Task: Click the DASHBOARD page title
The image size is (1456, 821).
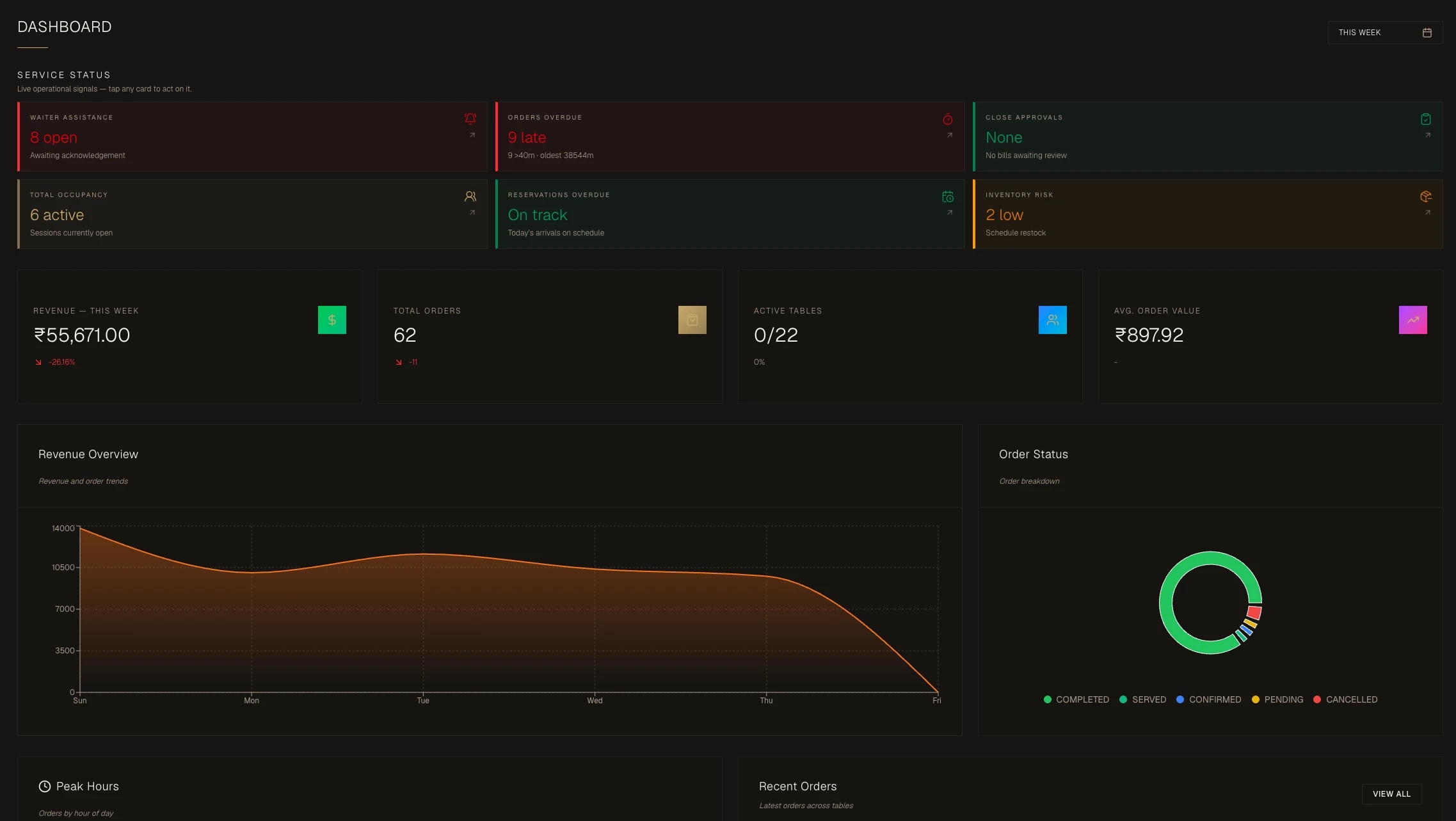Action: 65,27
